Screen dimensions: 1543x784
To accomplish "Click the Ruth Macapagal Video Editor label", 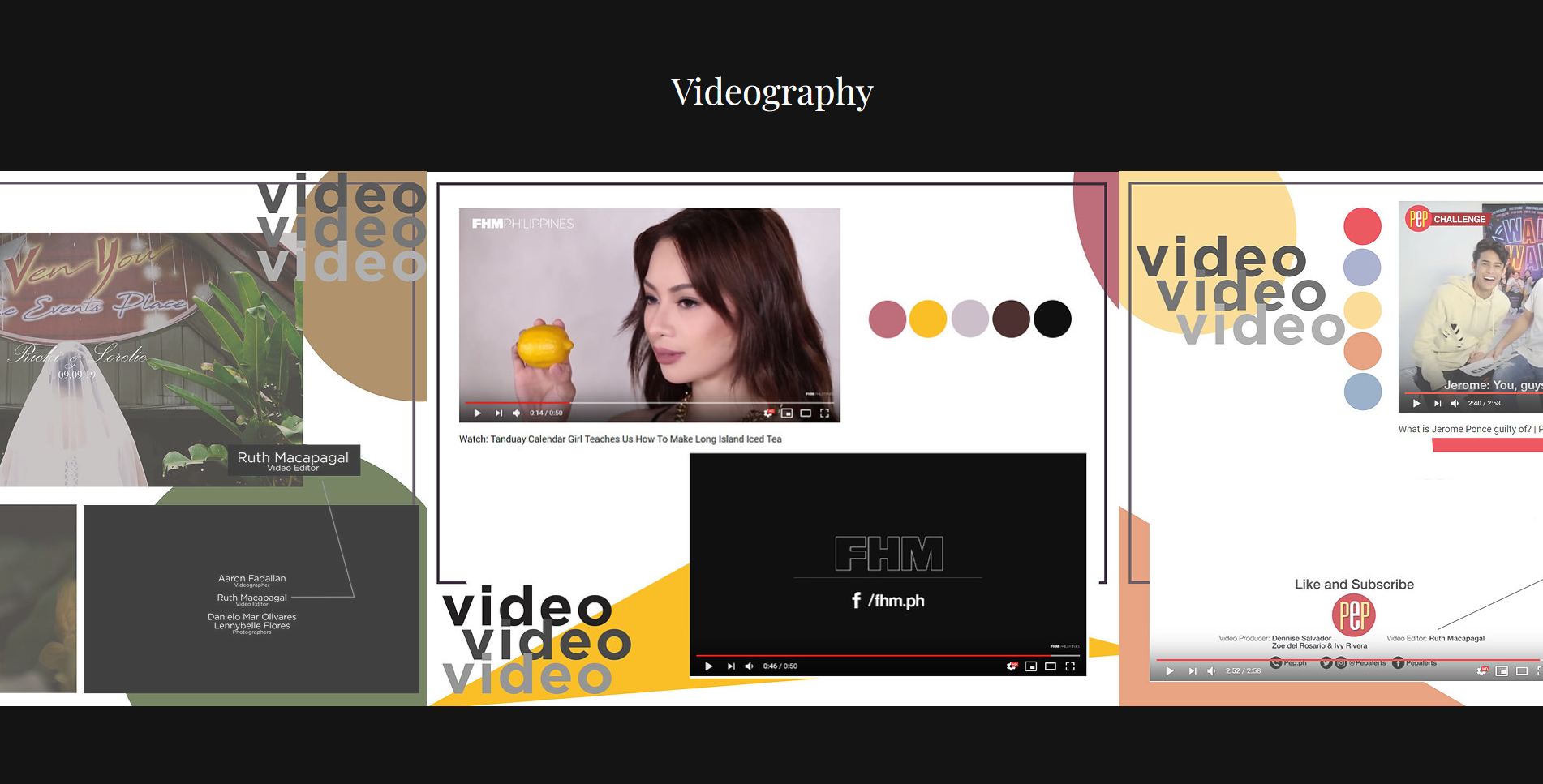I will 293,461.
